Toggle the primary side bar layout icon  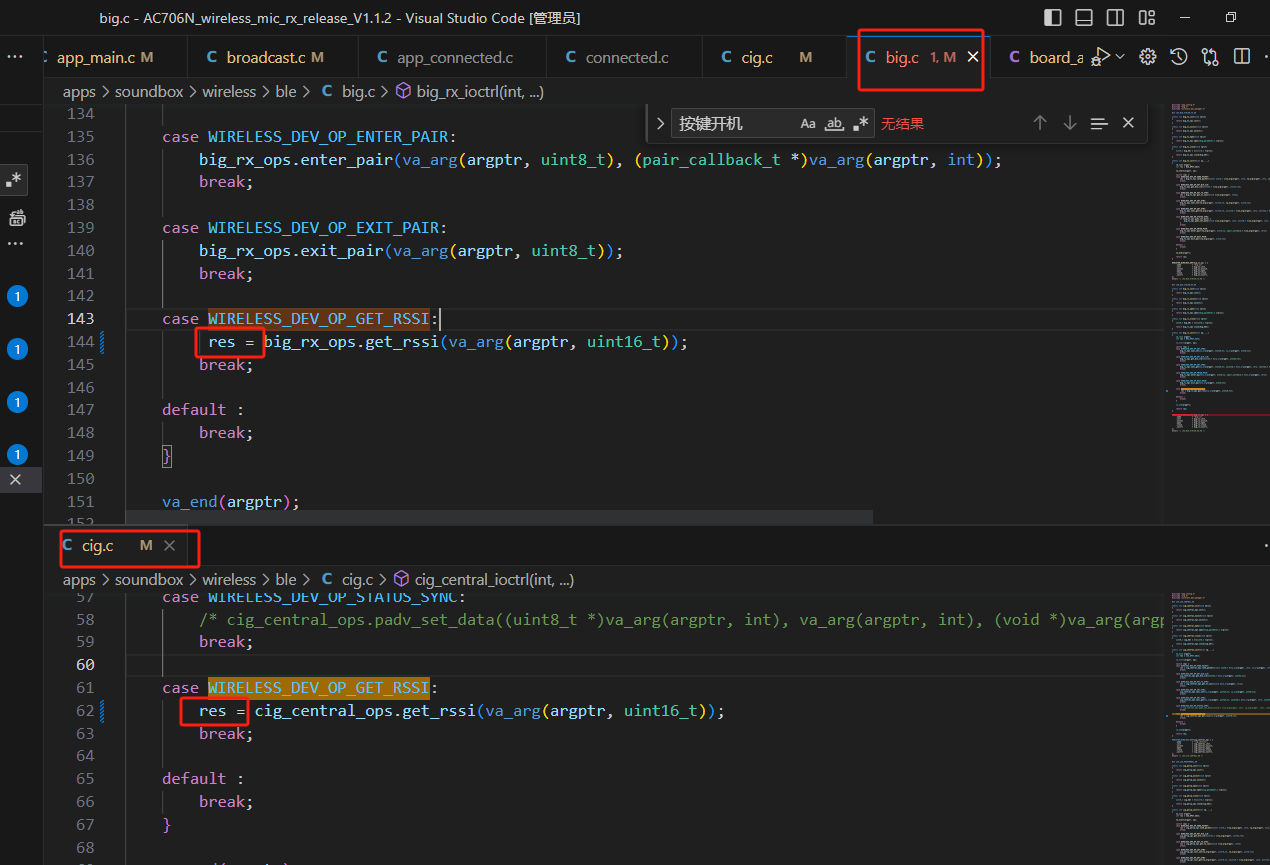1052,17
